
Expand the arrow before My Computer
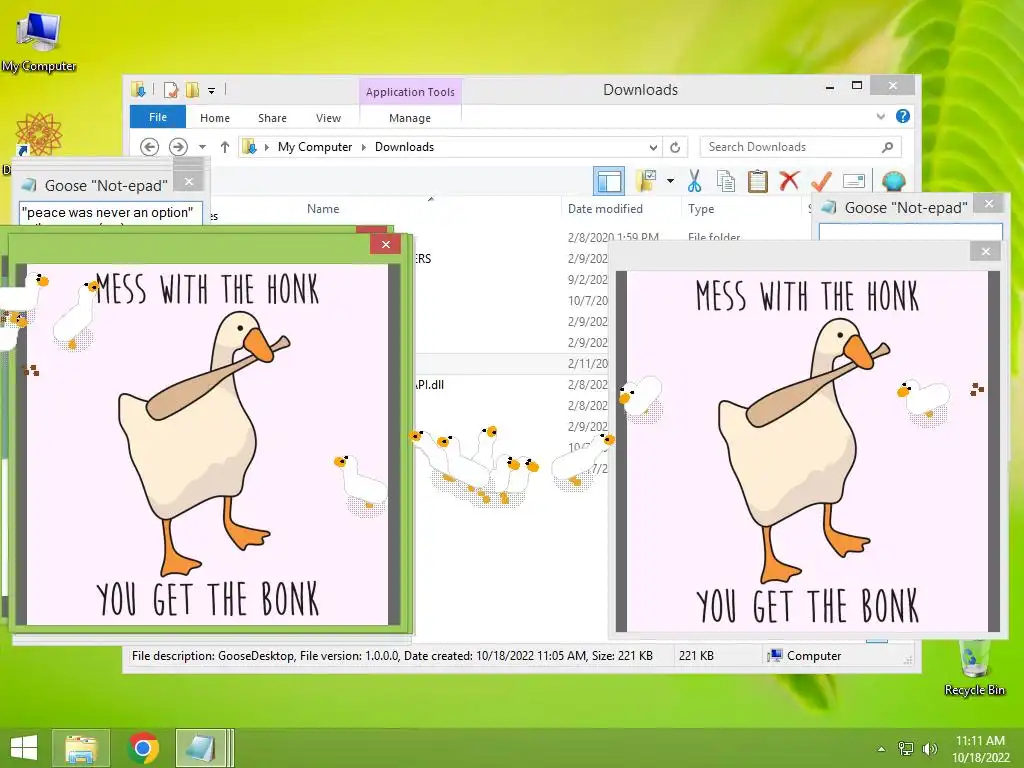pyautogui.click(x=266, y=148)
